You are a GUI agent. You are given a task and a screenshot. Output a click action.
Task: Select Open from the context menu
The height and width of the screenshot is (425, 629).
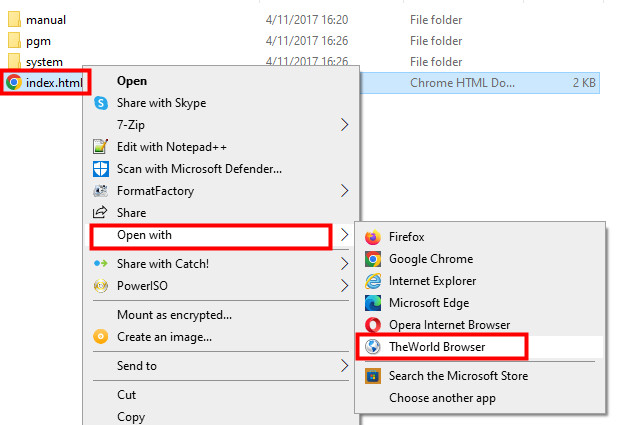tap(132, 81)
